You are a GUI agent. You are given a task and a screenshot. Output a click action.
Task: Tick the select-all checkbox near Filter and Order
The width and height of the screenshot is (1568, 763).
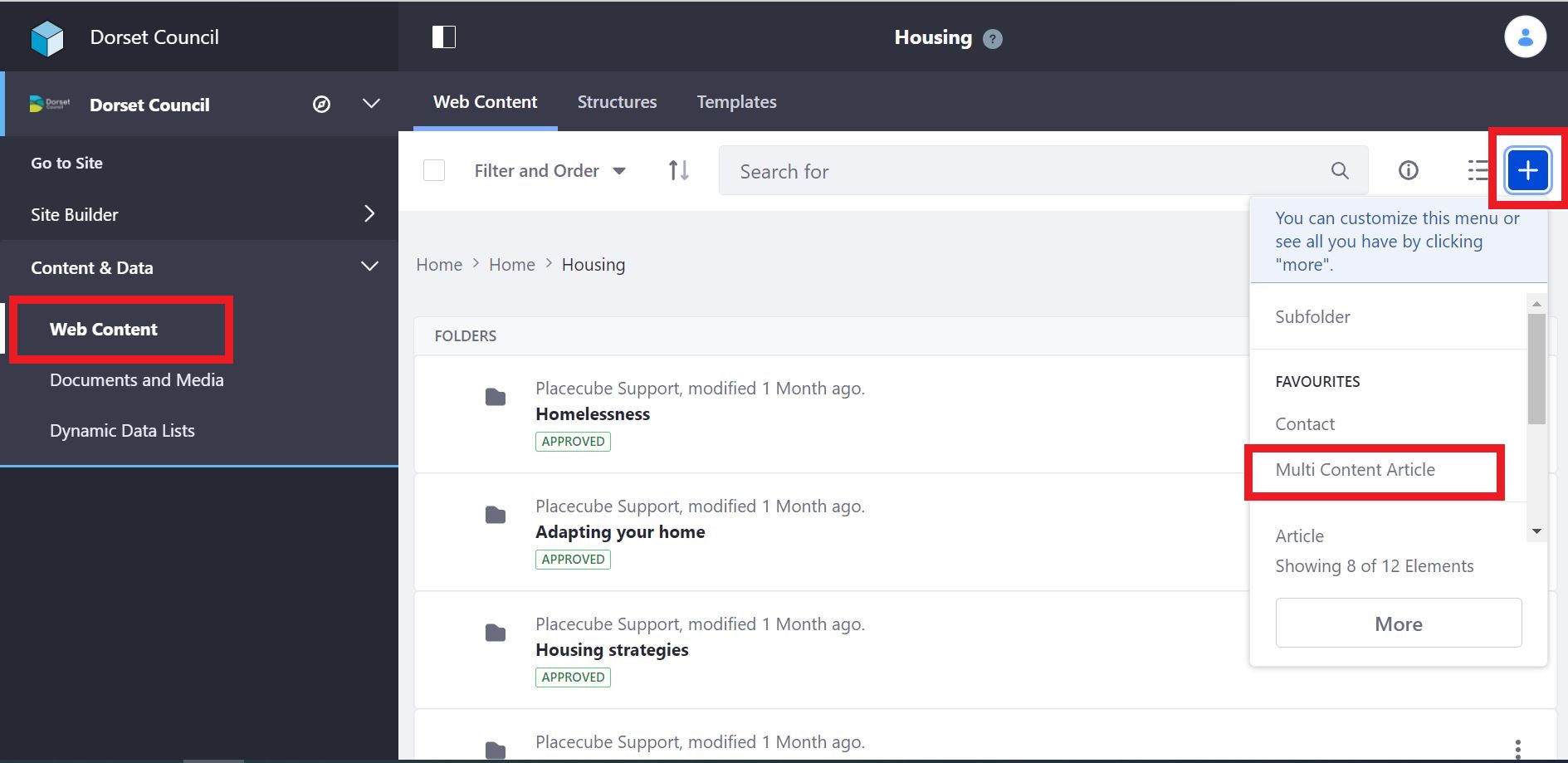click(x=434, y=170)
